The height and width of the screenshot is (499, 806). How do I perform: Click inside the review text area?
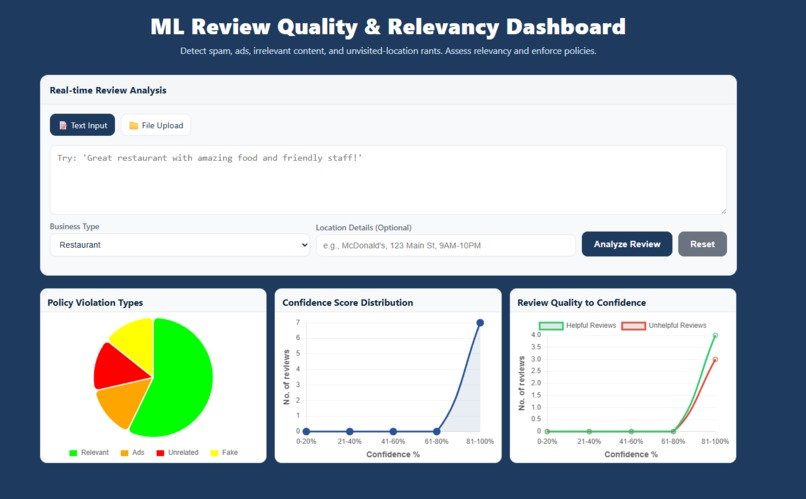pyautogui.click(x=388, y=179)
